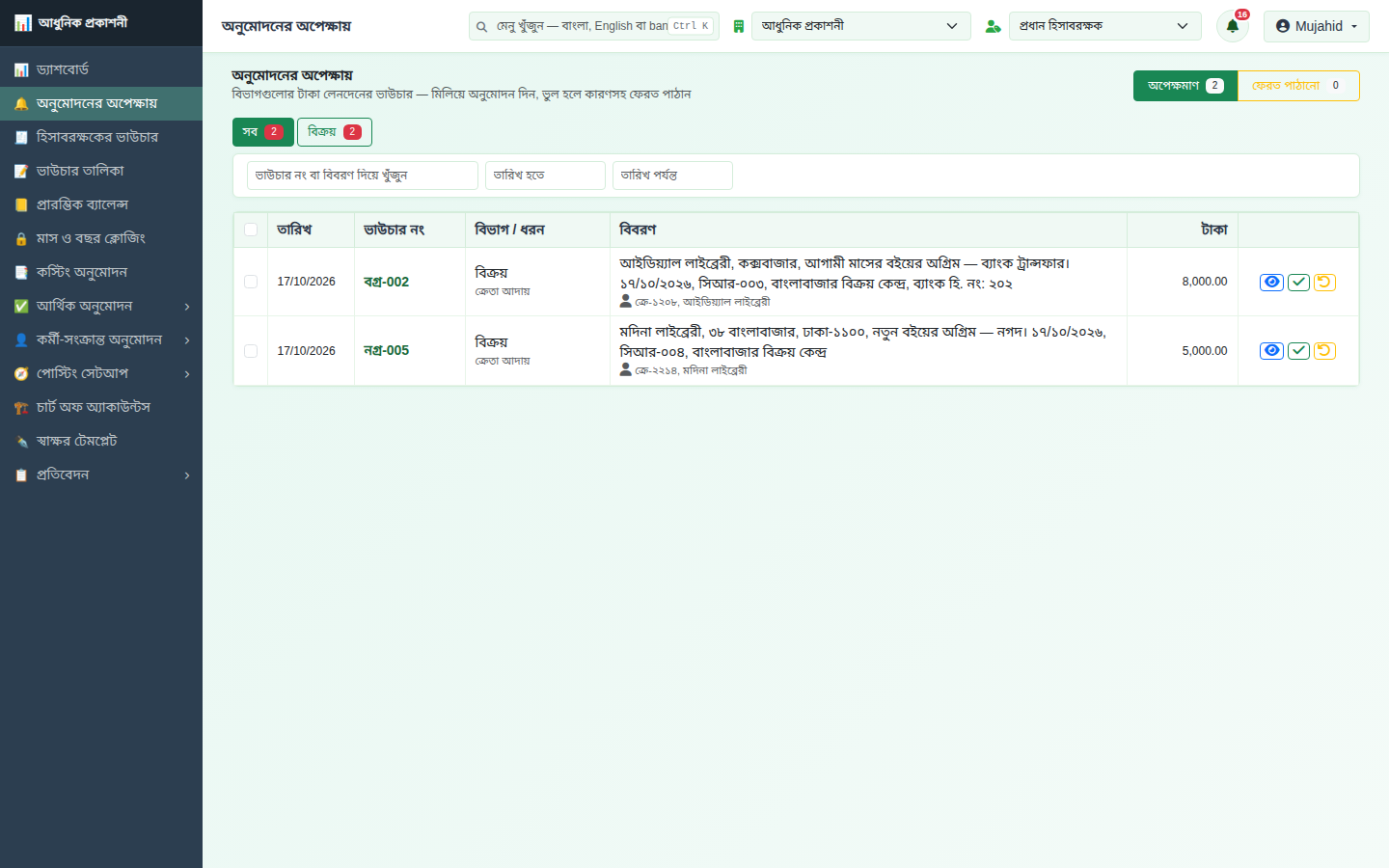Open voucher number নগ্র-005 link
This screenshot has width=1389, height=868.
coord(386,350)
